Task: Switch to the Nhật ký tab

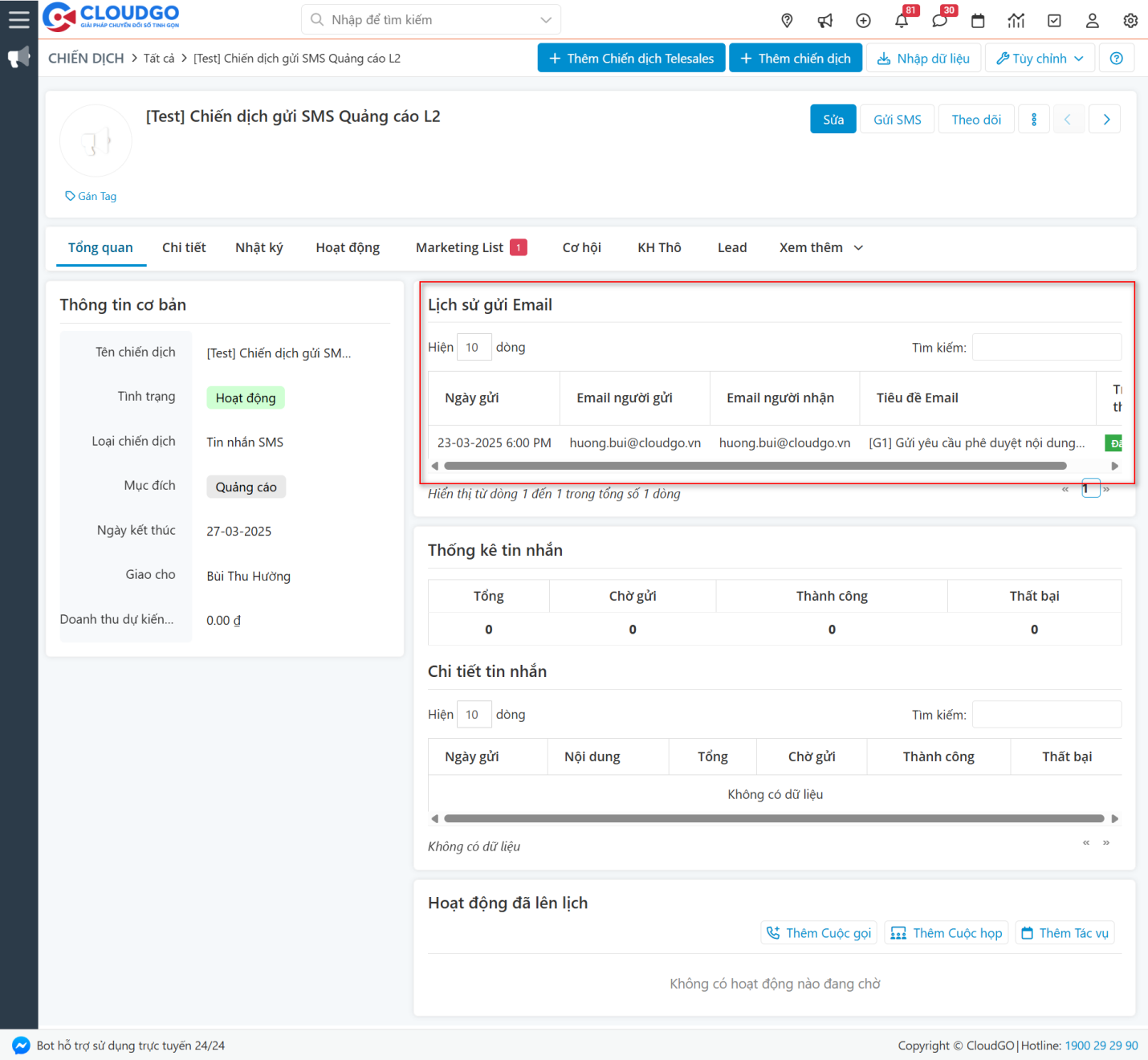Action: point(259,248)
